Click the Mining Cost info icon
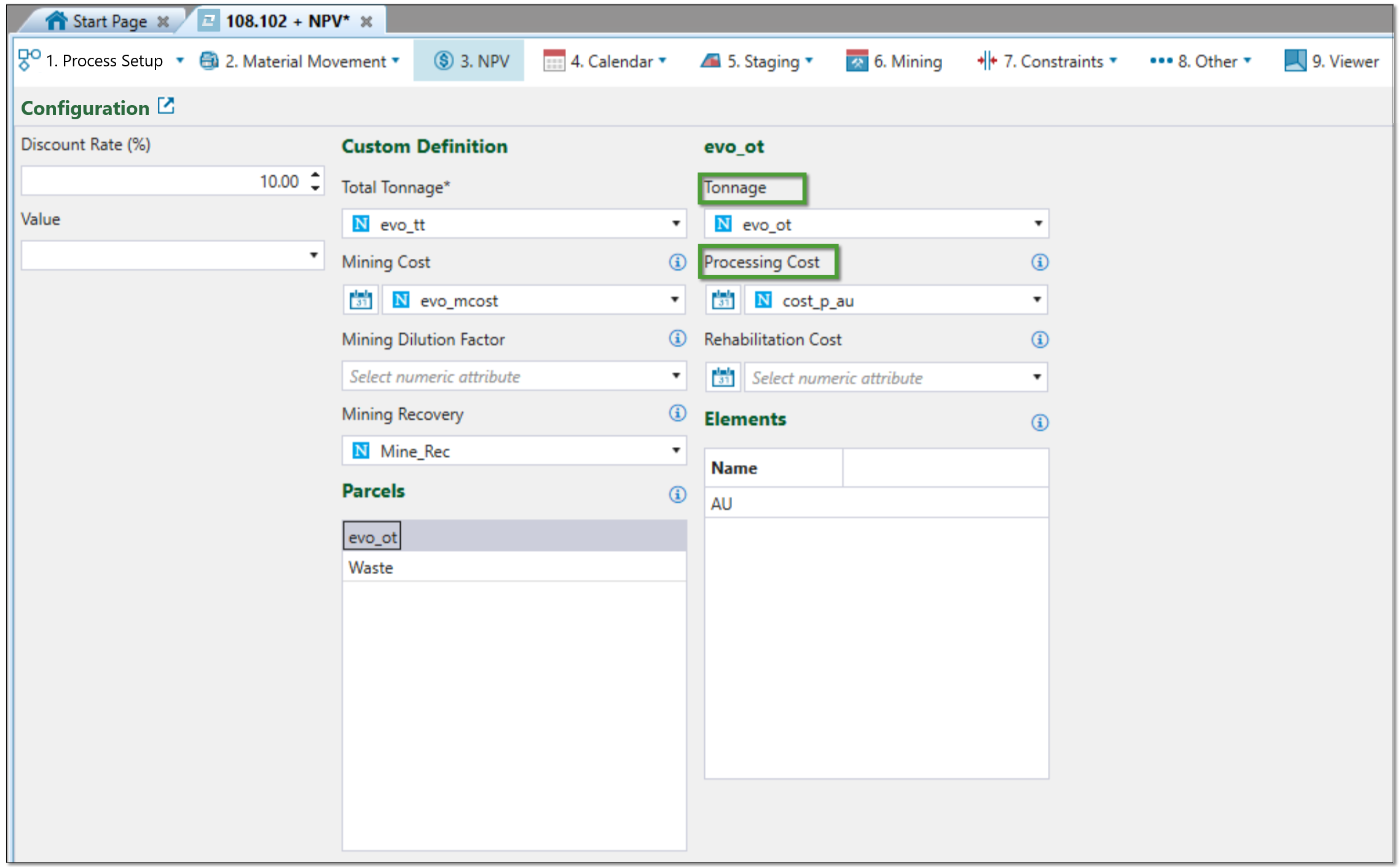1400x868 pixels. click(677, 262)
